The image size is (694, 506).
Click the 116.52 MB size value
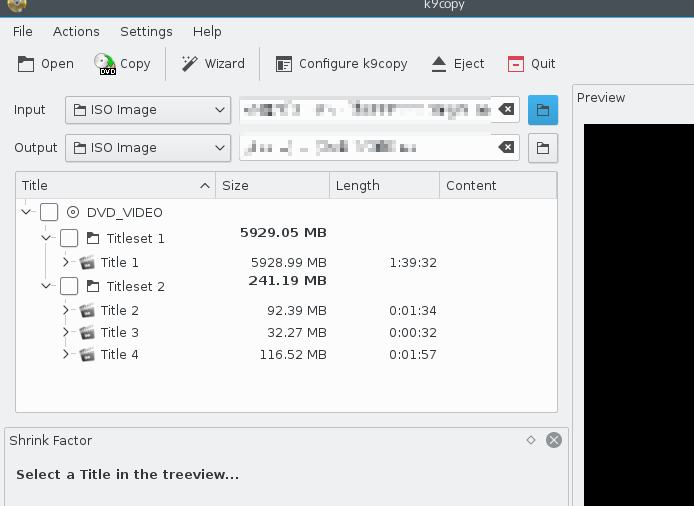(293, 355)
